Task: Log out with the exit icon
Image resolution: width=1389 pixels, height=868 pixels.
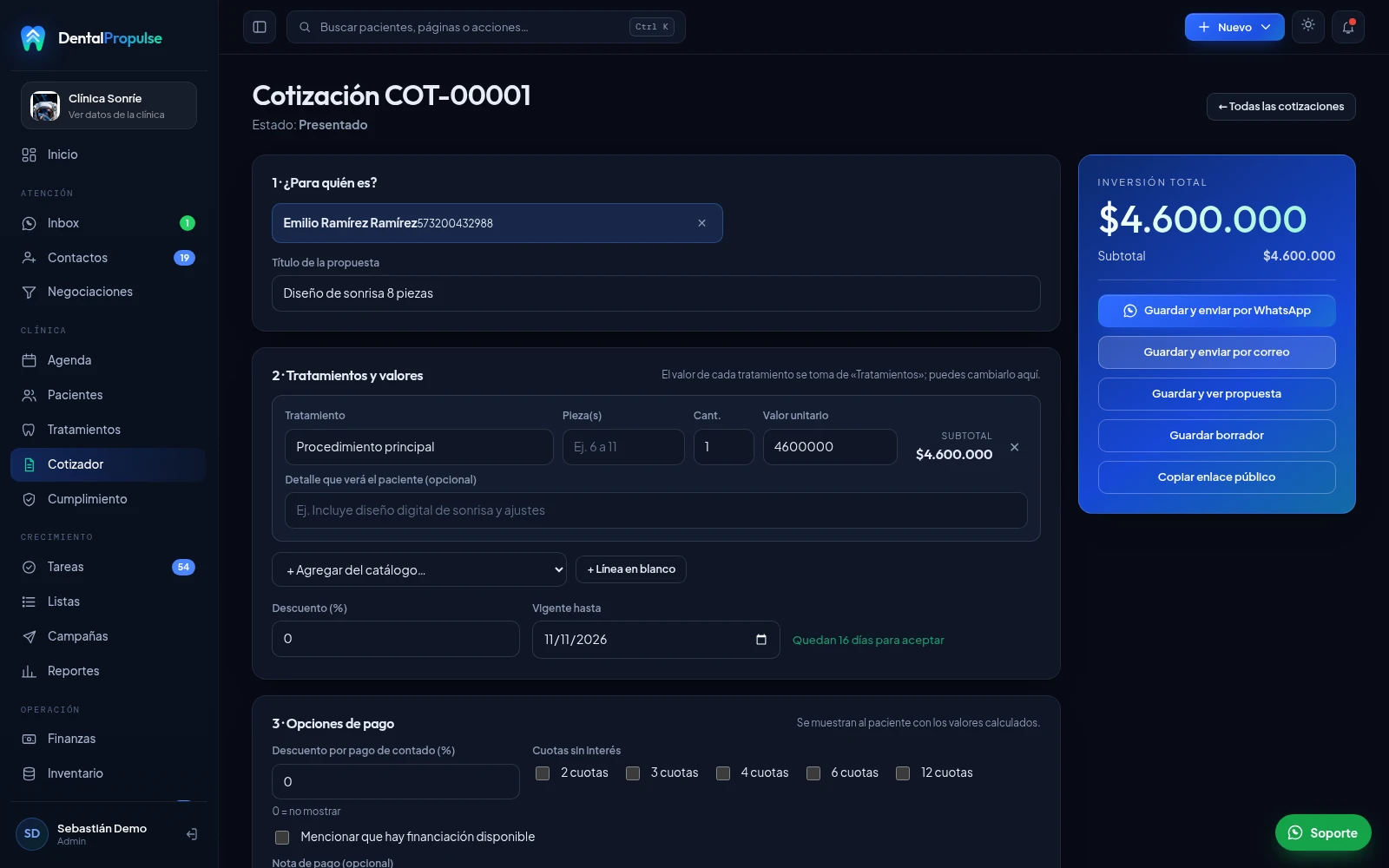Action: point(192,834)
